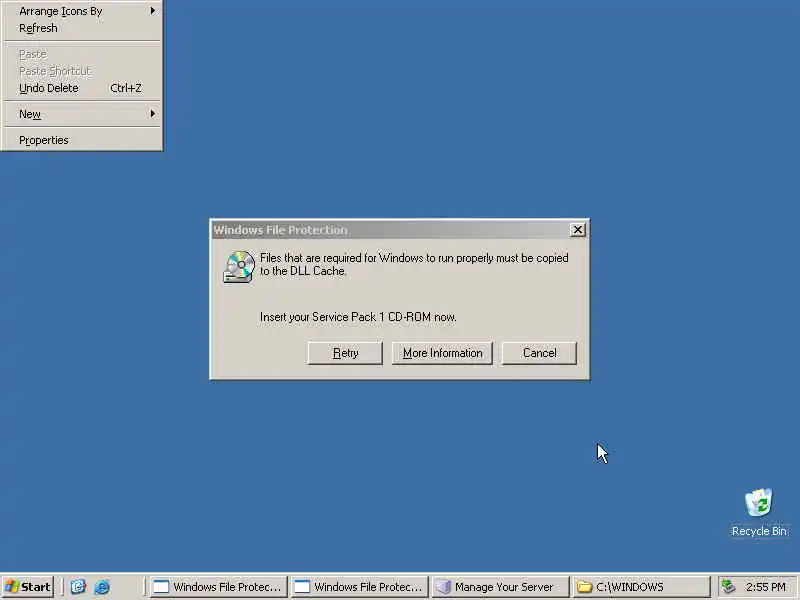Close the Windows File Protection dialog
This screenshot has height=600, width=800.
578,230
